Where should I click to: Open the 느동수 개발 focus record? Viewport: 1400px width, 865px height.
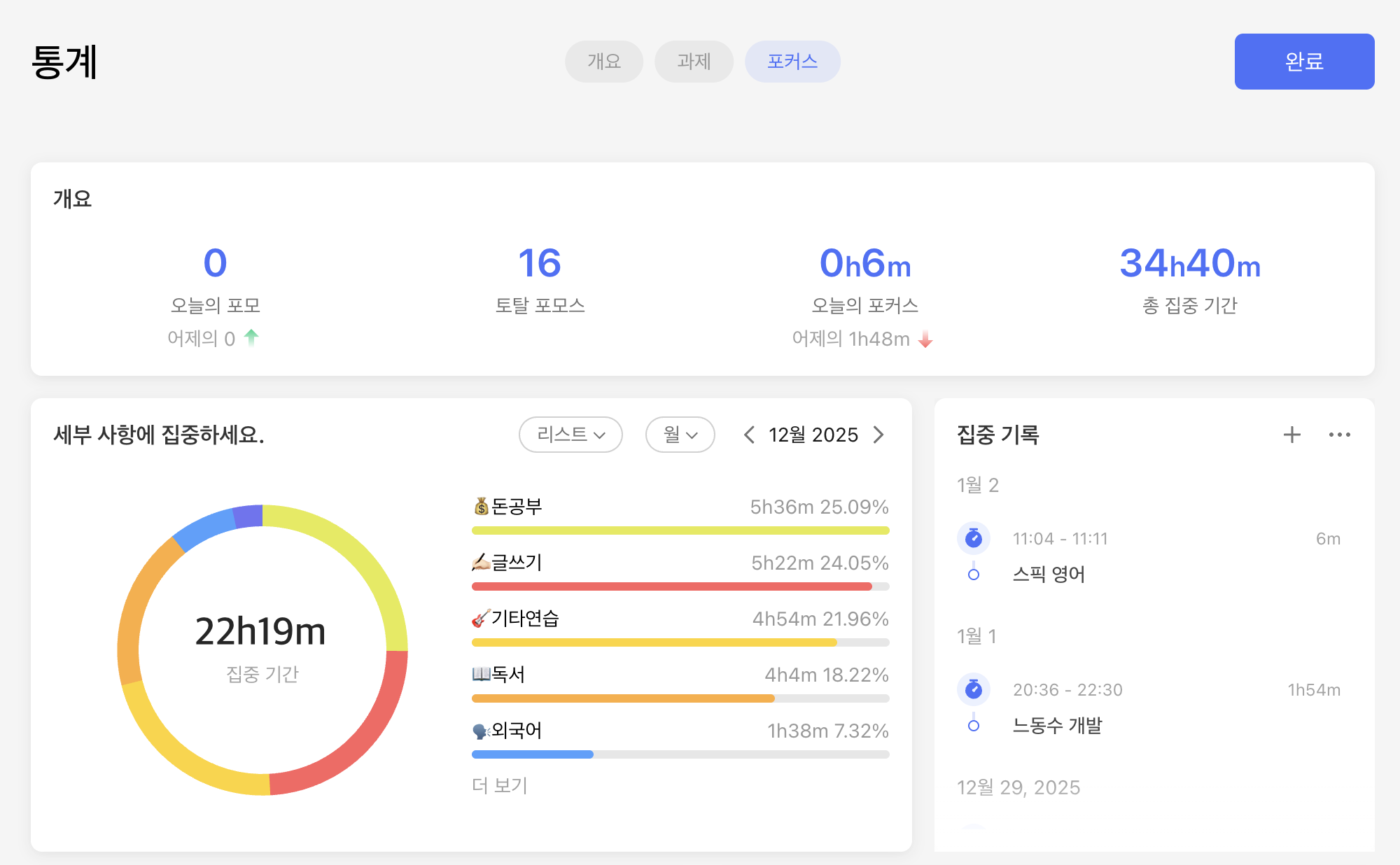tap(1057, 726)
